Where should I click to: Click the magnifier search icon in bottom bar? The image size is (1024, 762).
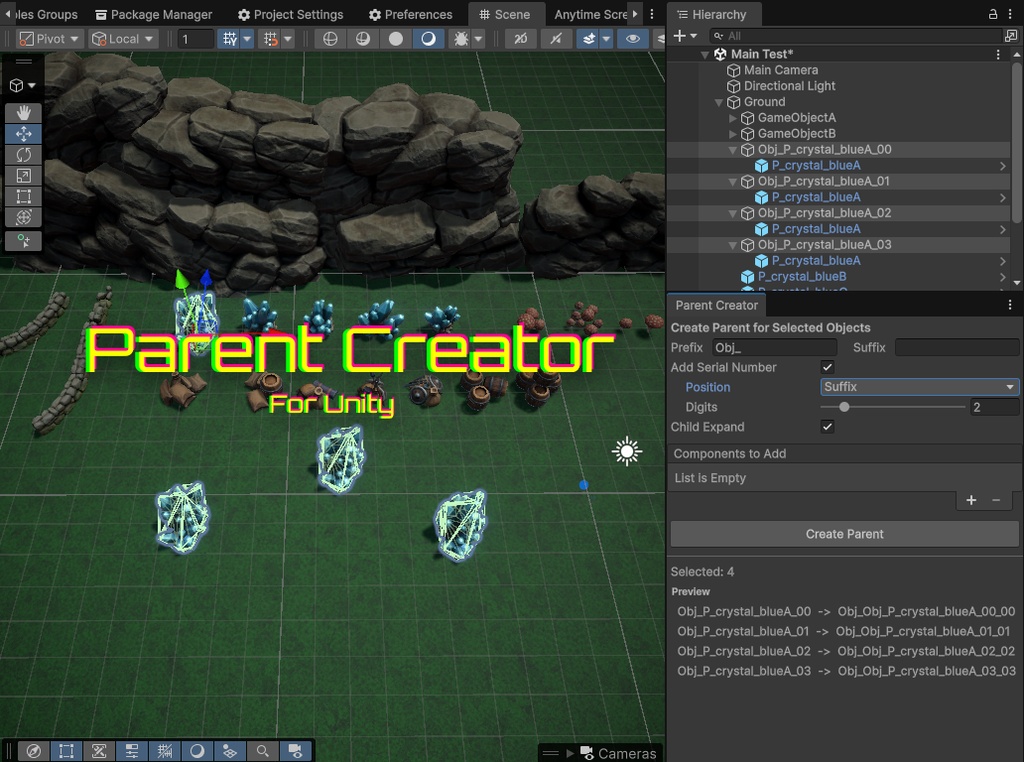click(263, 751)
